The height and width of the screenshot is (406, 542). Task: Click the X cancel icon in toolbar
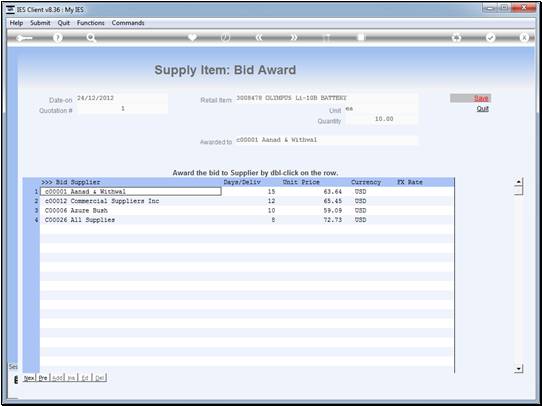click(524, 38)
